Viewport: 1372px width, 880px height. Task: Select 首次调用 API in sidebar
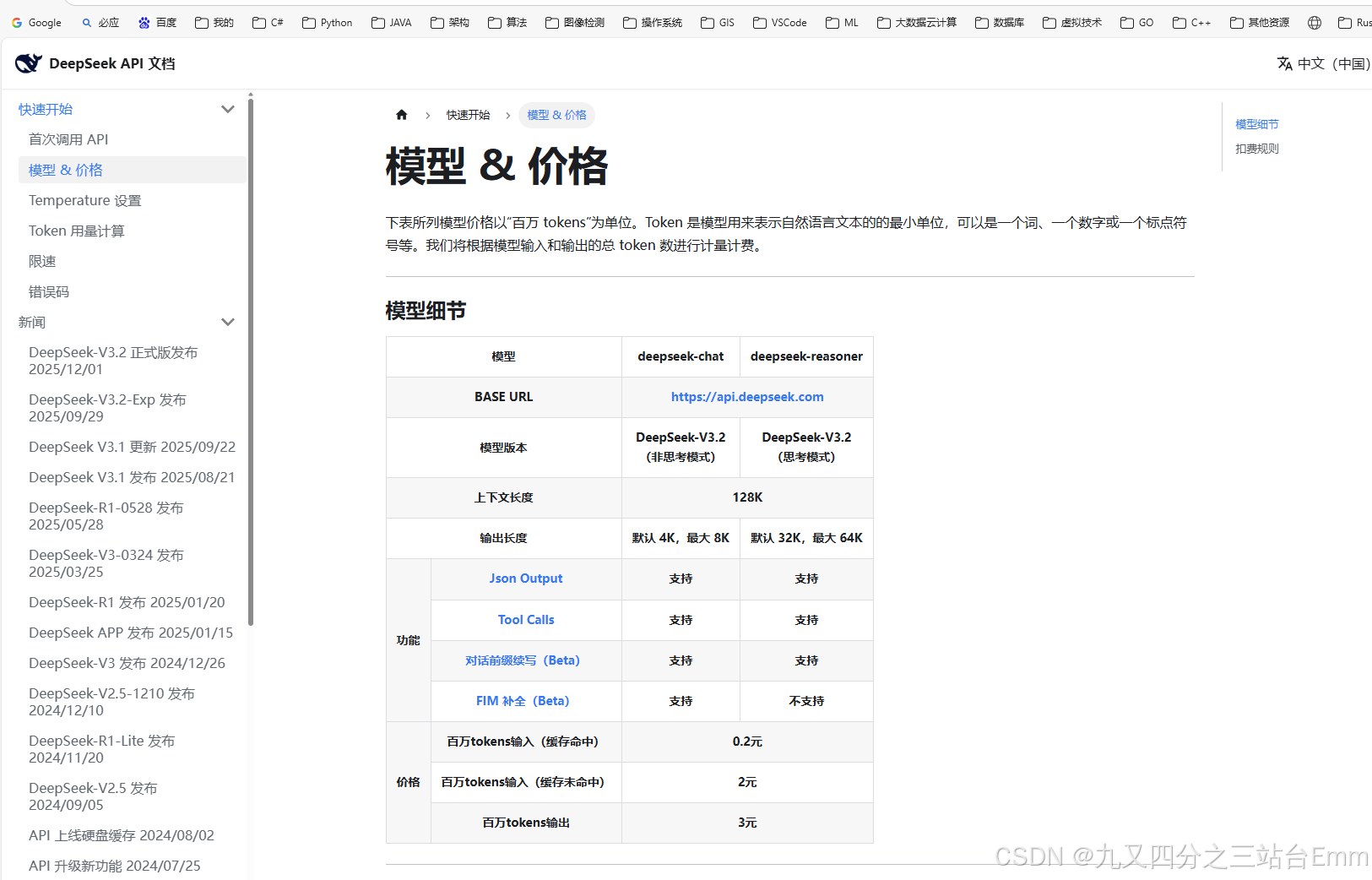point(133,139)
